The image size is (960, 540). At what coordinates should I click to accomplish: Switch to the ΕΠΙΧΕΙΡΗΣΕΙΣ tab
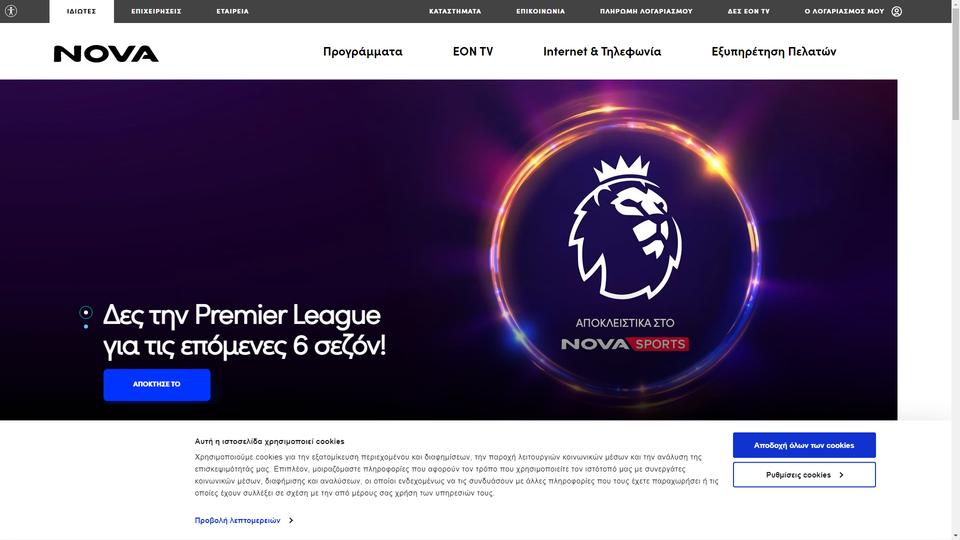click(x=156, y=11)
